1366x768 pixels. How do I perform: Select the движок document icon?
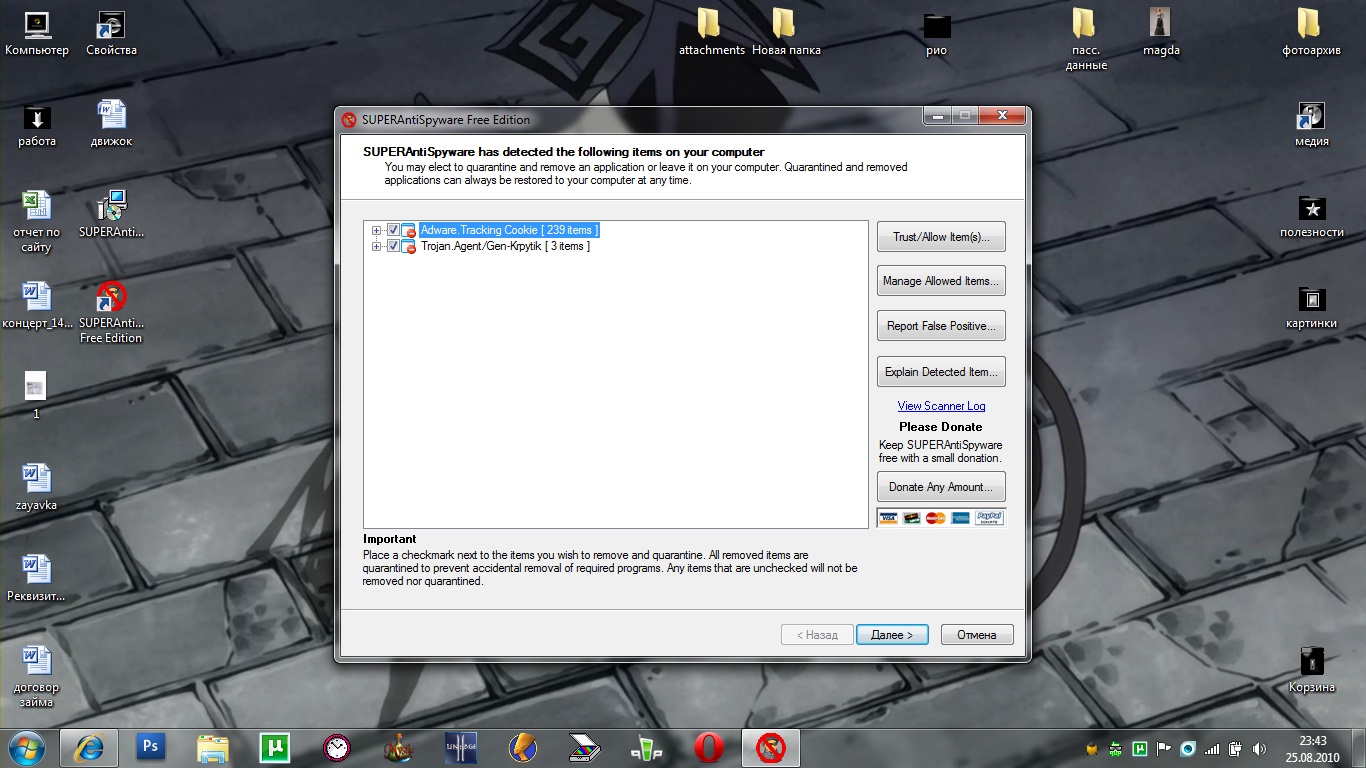pyautogui.click(x=111, y=125)
